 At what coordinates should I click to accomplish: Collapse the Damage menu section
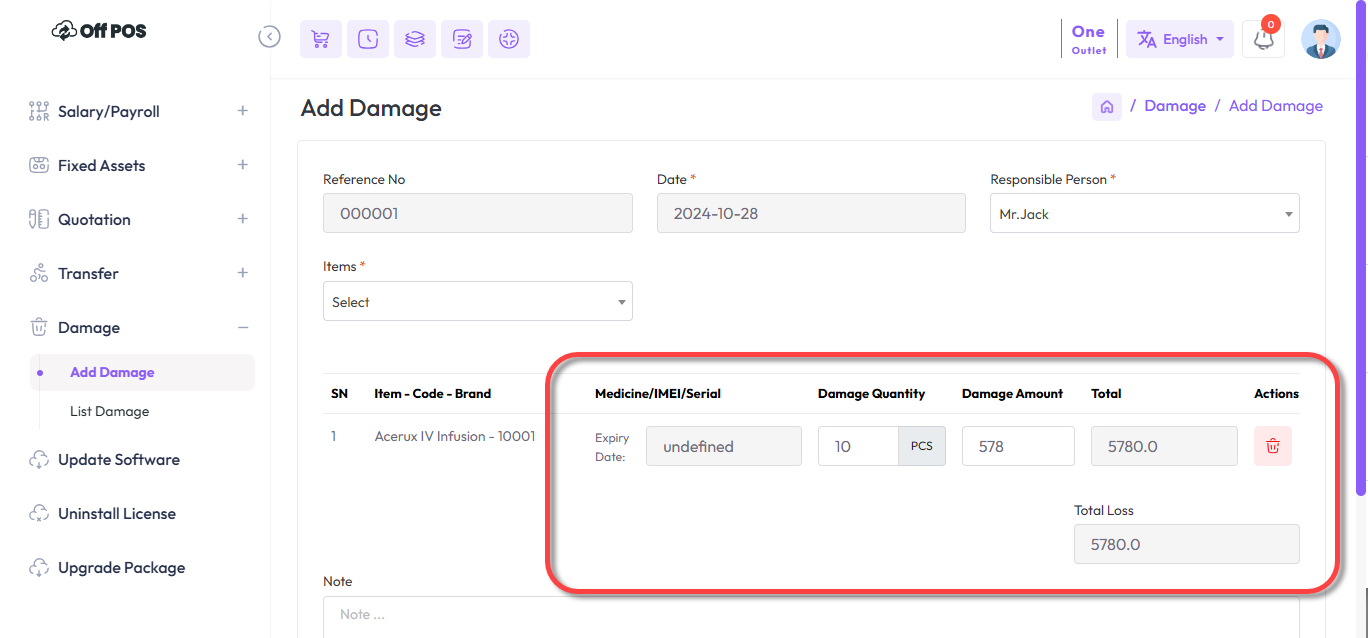point(242,327)
